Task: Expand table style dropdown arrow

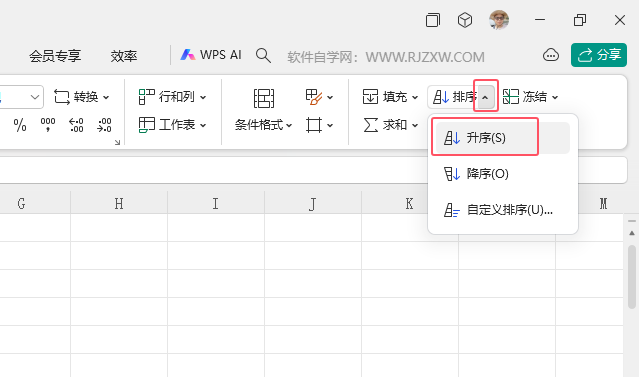Action: [330, 97]
